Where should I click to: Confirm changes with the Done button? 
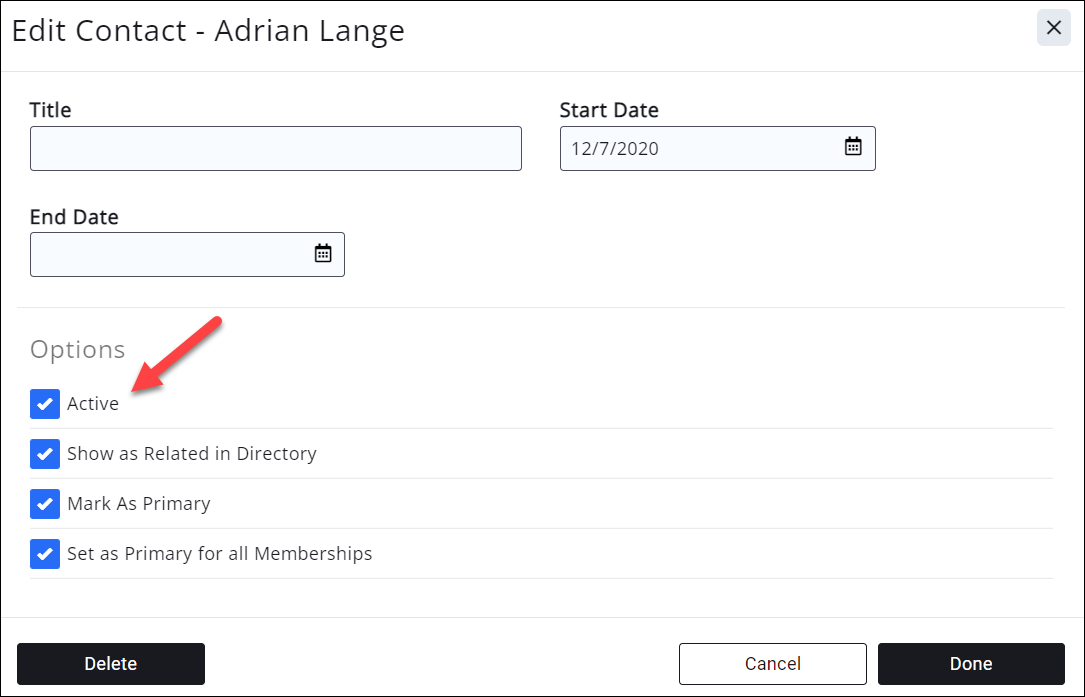(971, 664)
